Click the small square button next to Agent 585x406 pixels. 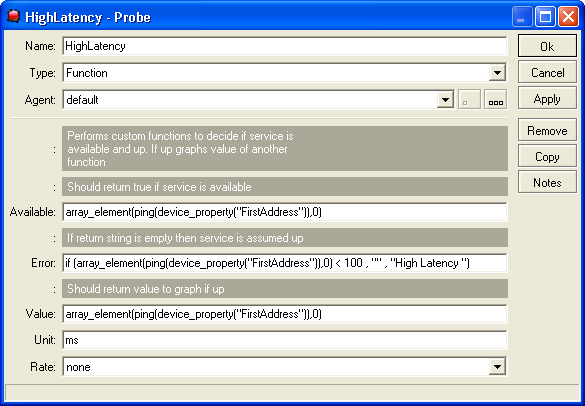click(469, 100)
